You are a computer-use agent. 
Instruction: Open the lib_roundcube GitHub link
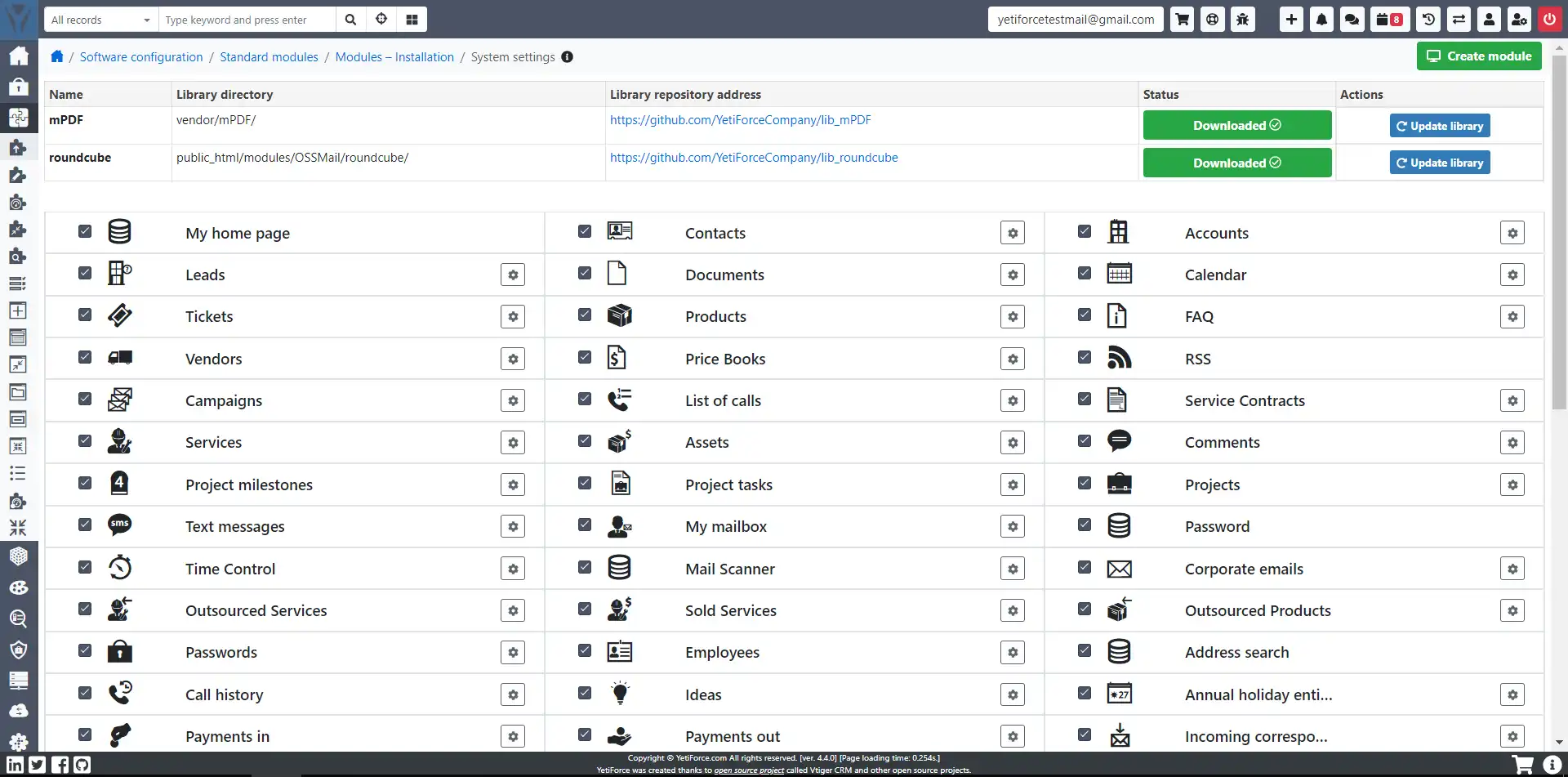point(754,158)
